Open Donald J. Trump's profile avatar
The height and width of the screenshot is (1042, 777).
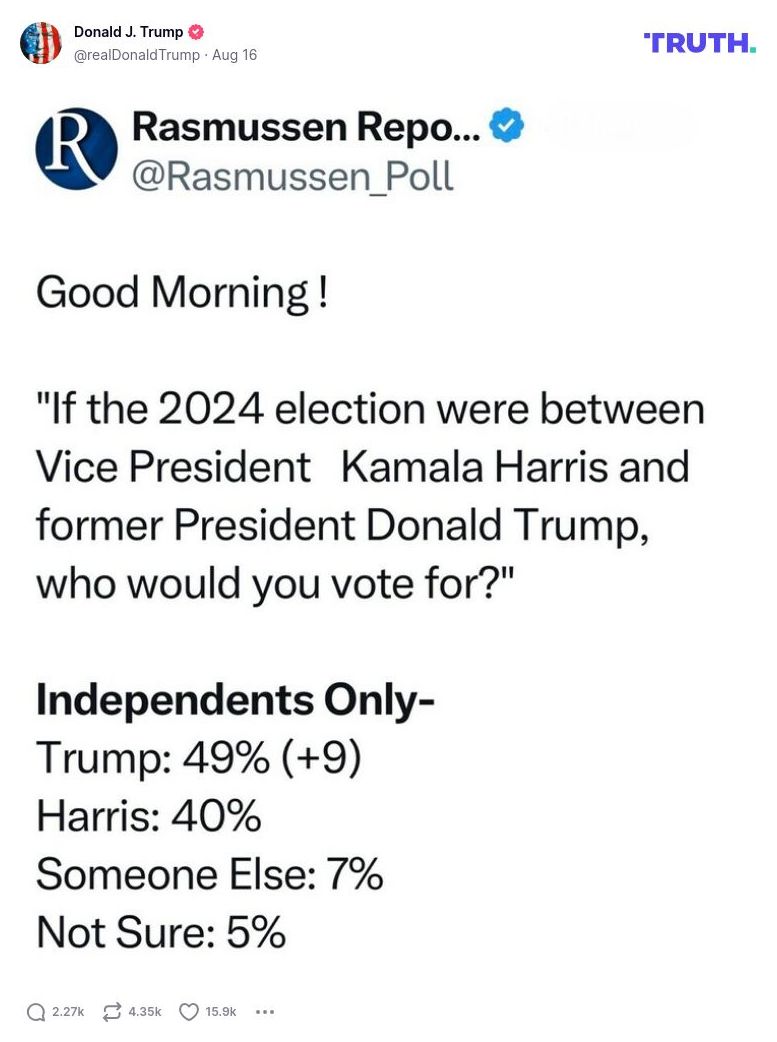click(x=41, y=44)
